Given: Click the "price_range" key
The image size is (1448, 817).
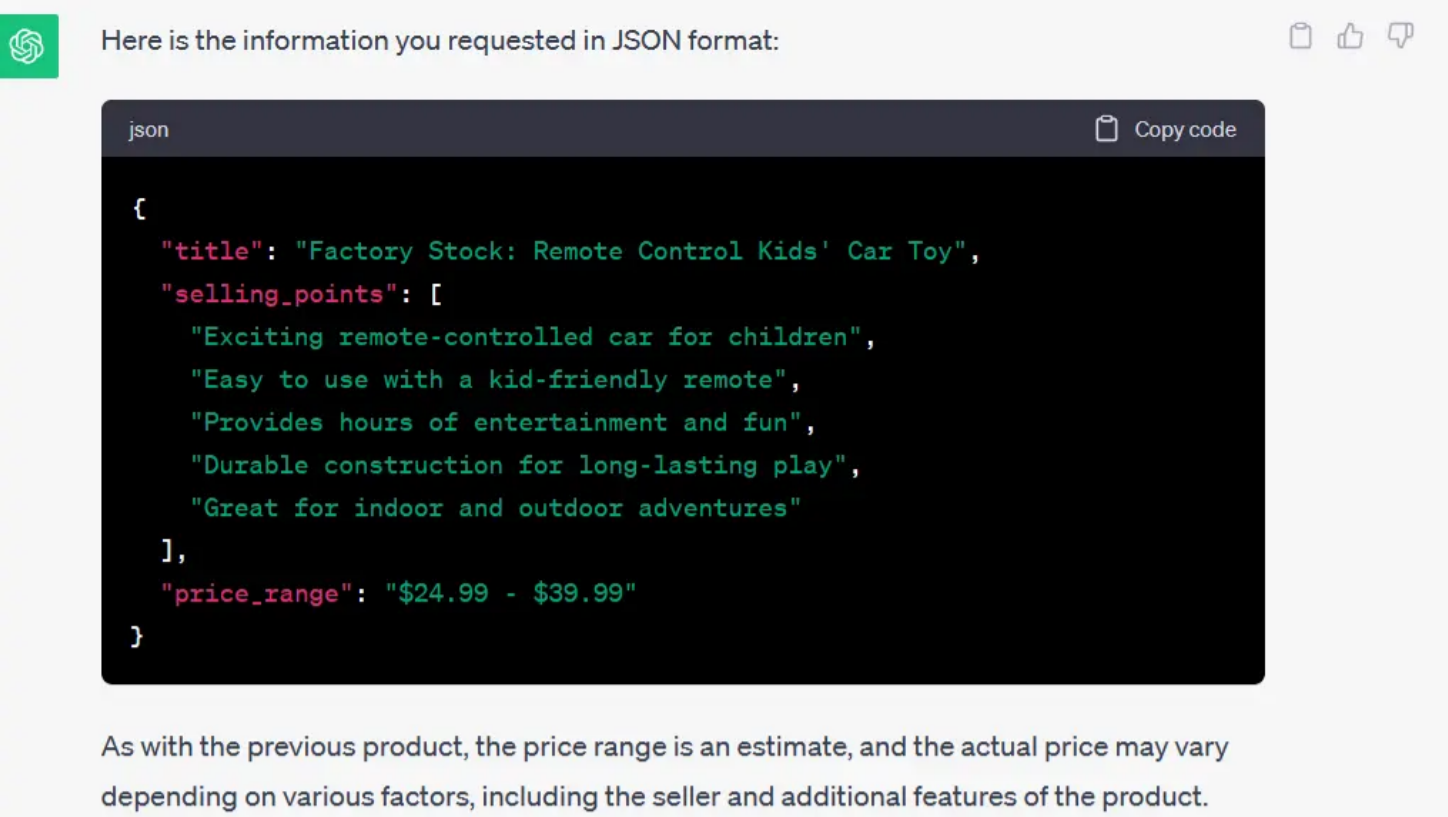Looking at the screenshot, I should [256, 593].
